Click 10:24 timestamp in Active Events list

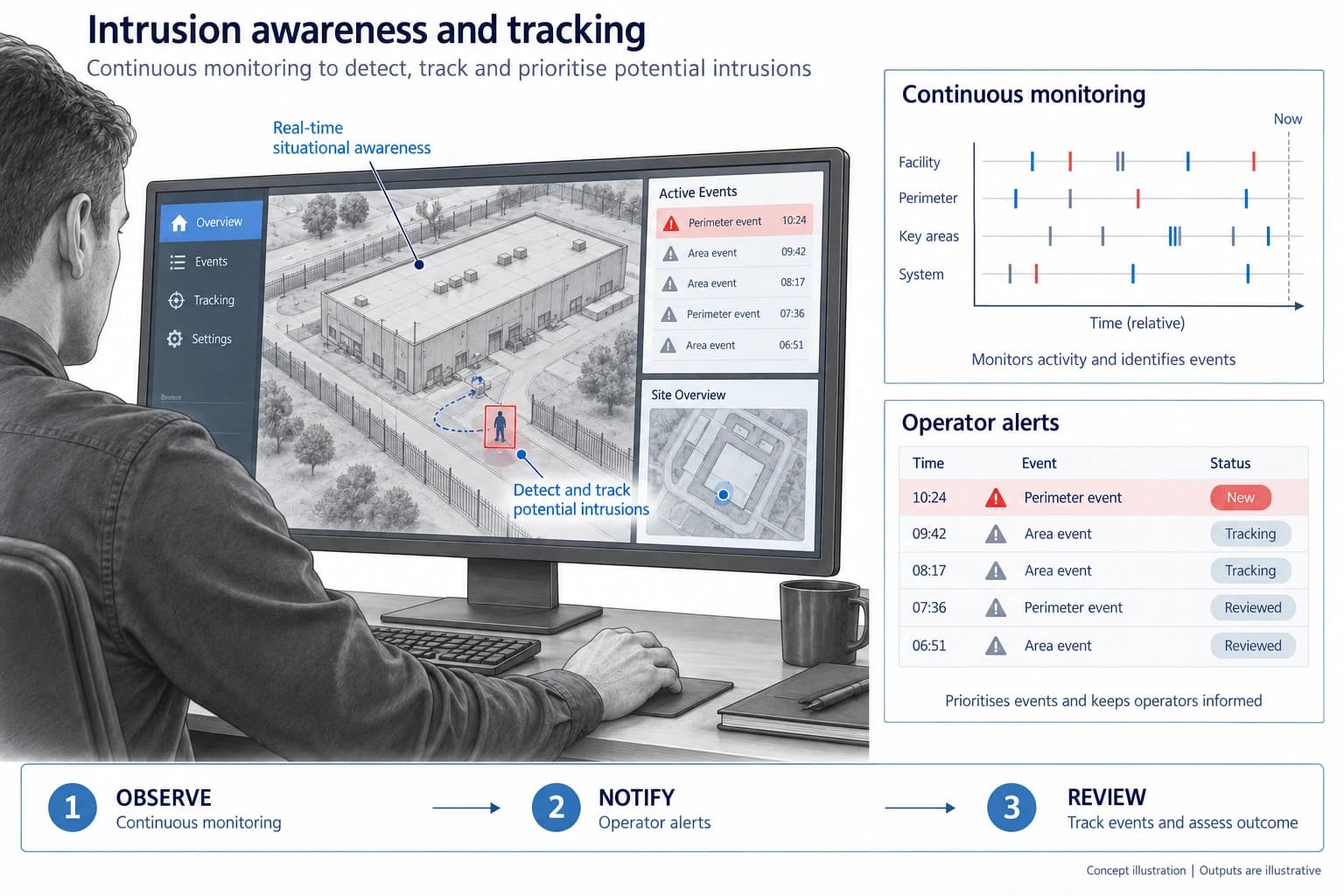pyautogui.click(x=794, y=220)
